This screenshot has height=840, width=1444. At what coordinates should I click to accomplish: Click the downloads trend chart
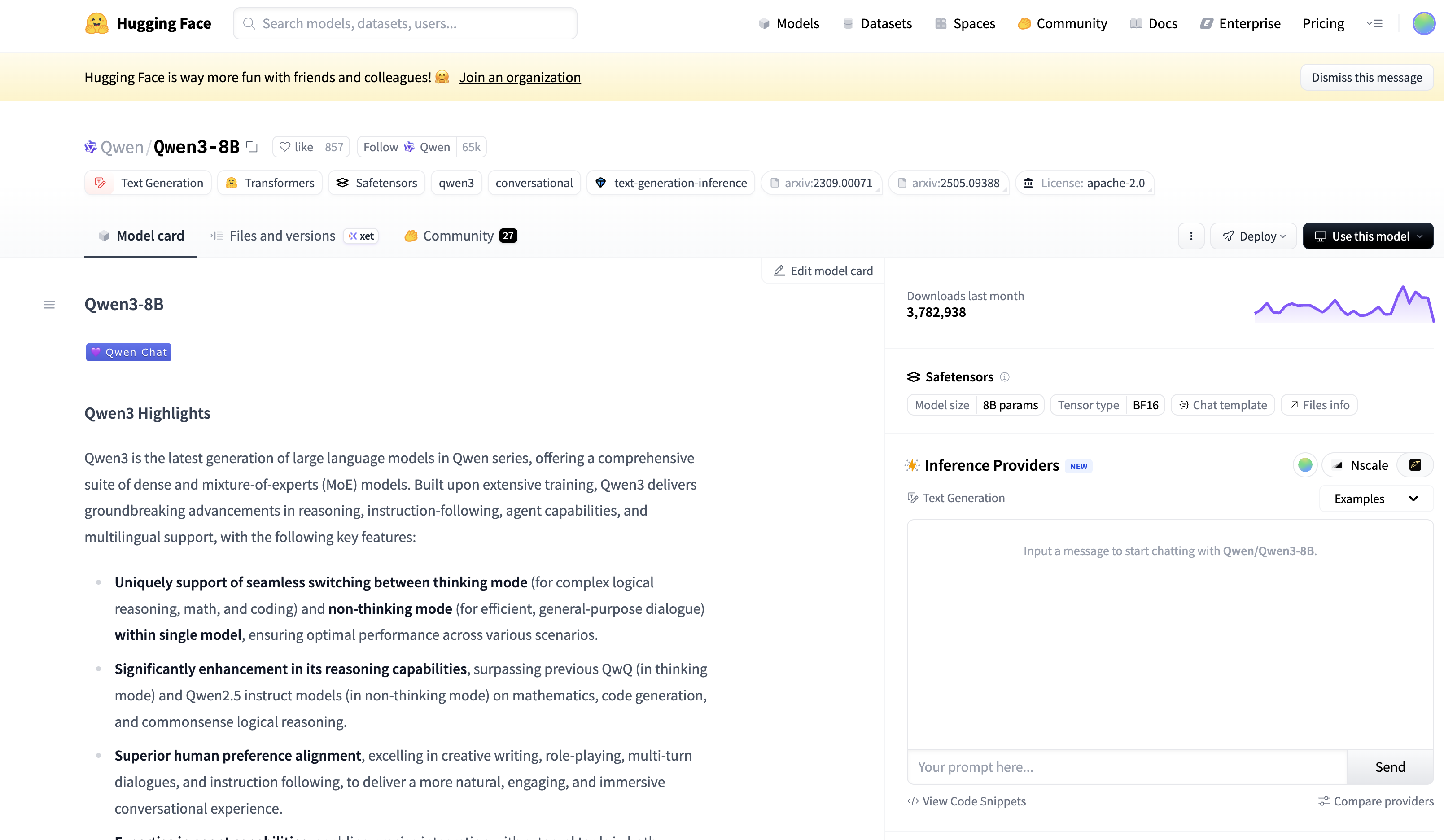[x=1344, y=304]
